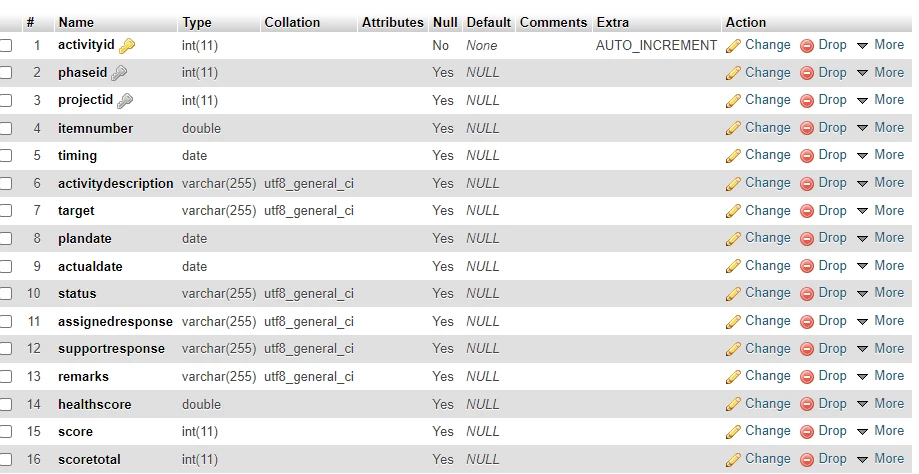Click the Name column header
This screenshot has height=474, width=919.
tap(76, 22)
